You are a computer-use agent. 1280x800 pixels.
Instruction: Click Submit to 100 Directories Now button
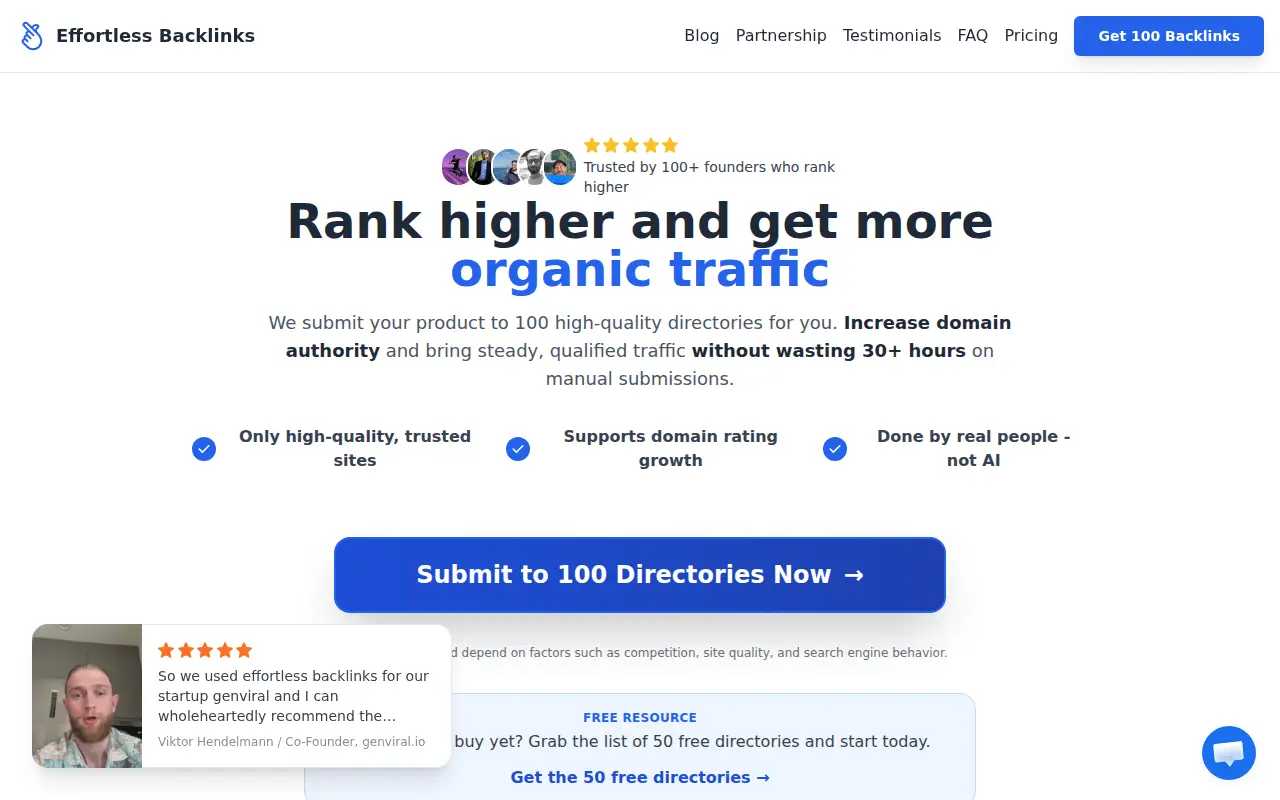pos(640,575)
